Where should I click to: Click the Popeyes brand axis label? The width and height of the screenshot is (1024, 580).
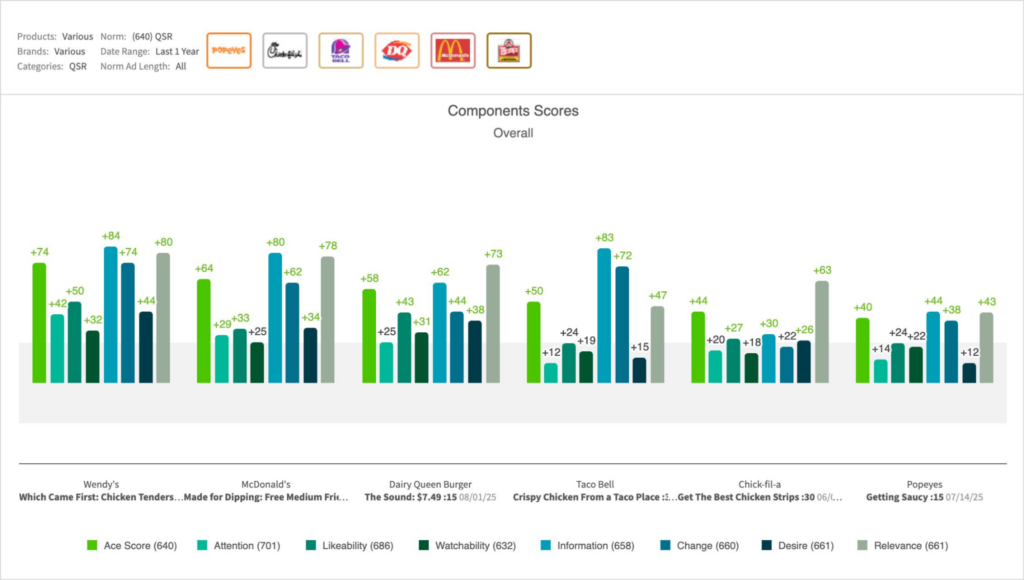tap(924, 485)
